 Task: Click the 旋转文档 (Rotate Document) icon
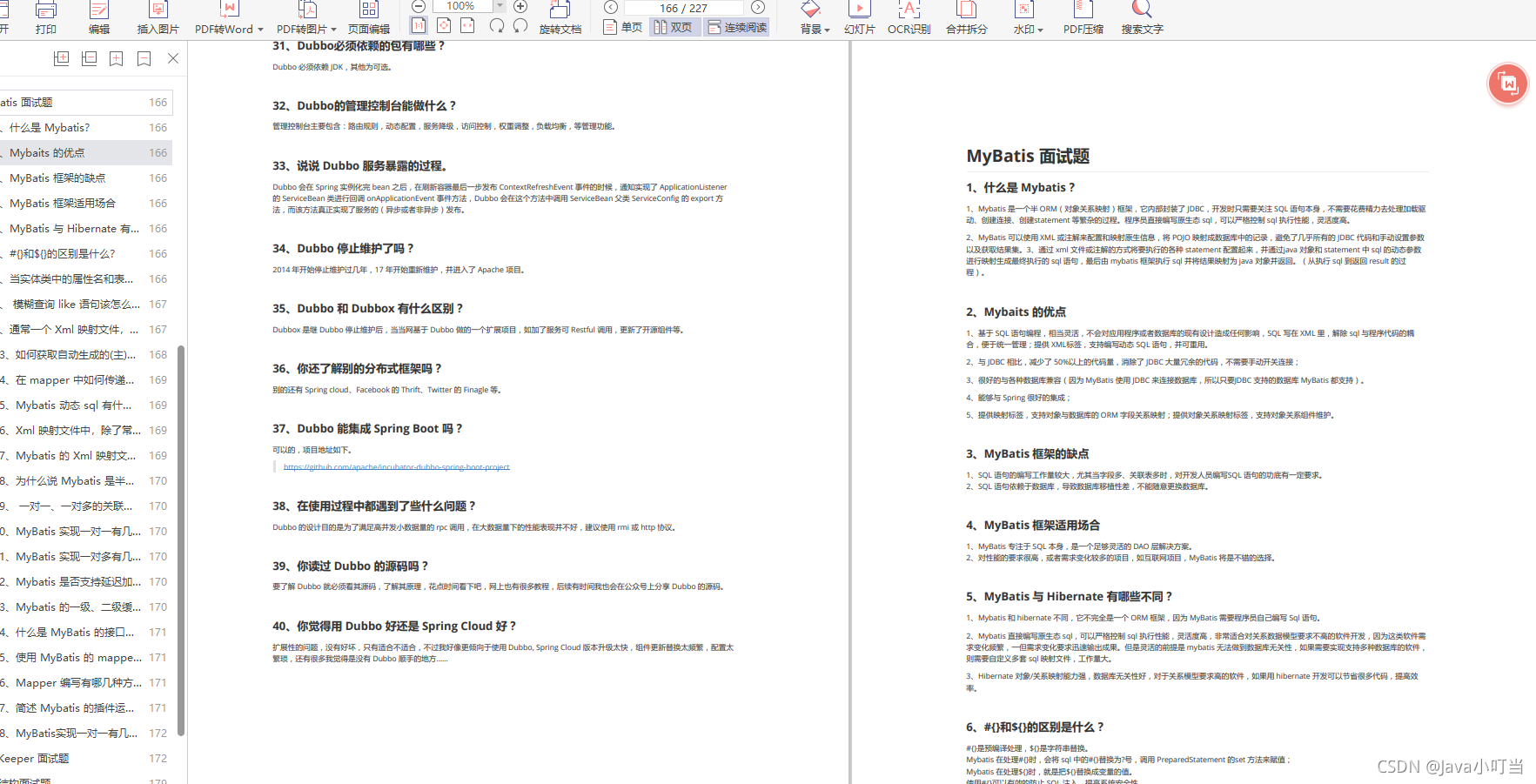pyautogui.click(x=560, y=10)
